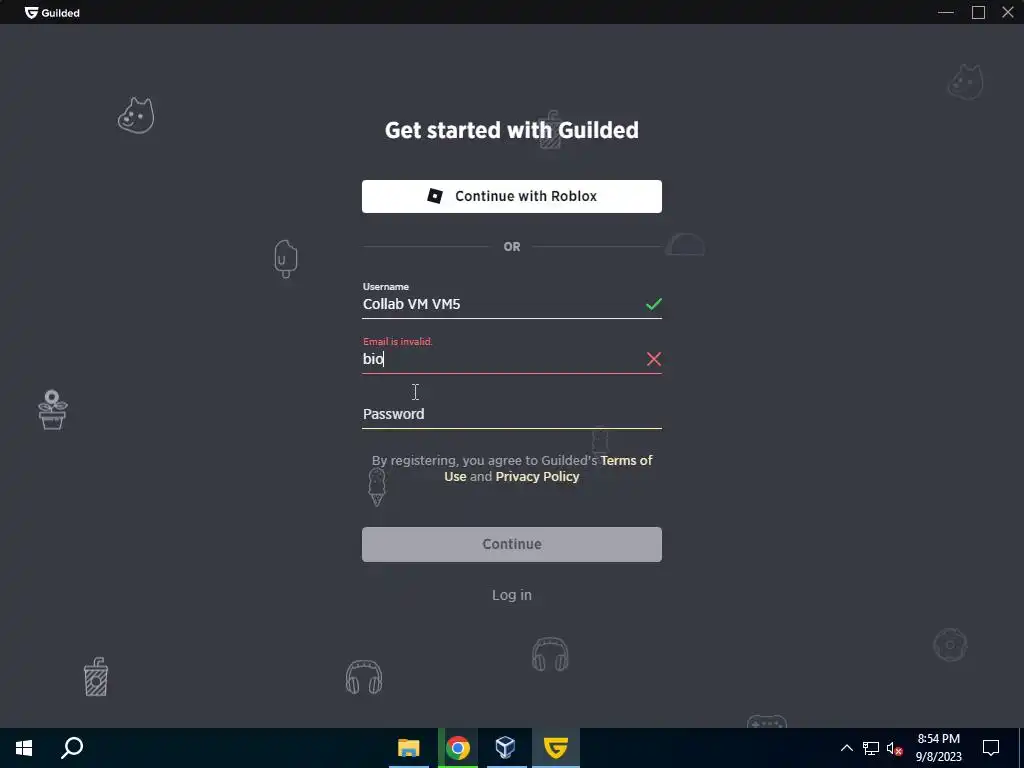1024x768 pixels.
Task: Click the Username field containing Collab VM VM5
Action: tap(511, 304)
